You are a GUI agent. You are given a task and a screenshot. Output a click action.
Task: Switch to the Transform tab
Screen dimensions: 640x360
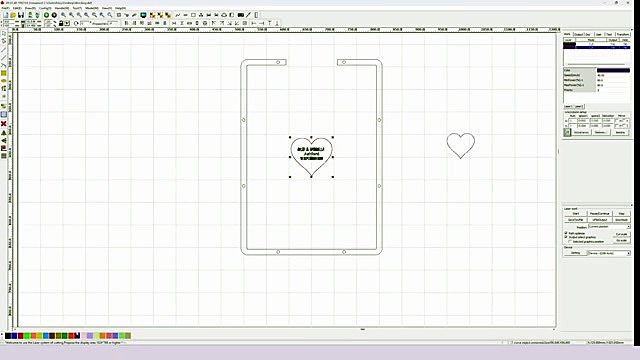click(622, 34)
